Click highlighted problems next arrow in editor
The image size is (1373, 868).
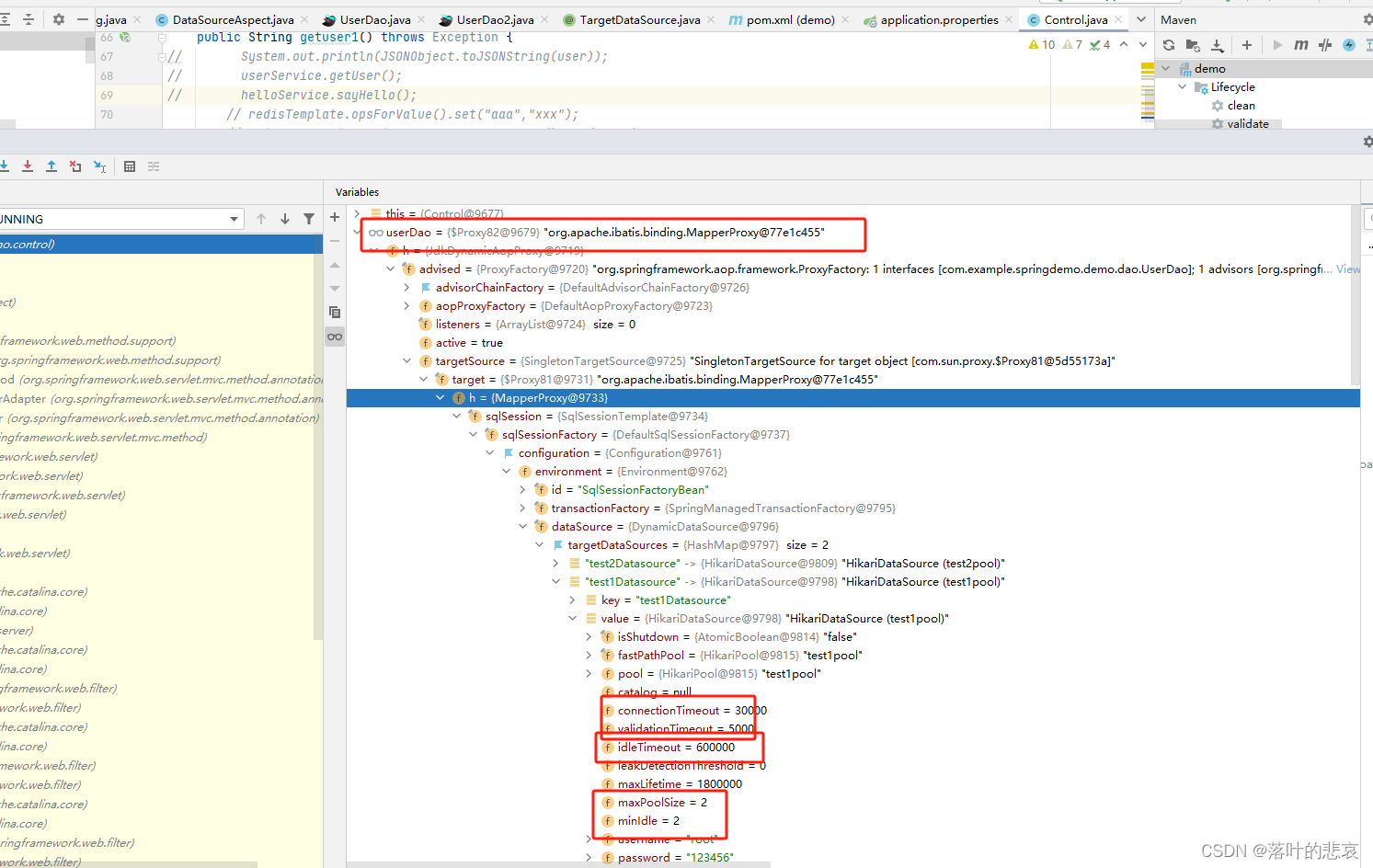1143,44
